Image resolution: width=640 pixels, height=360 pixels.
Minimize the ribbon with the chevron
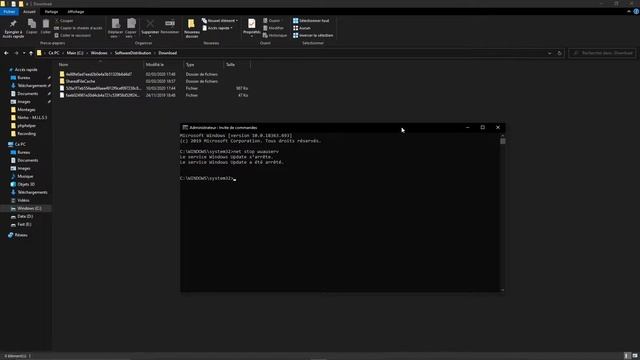pos(629,11)
